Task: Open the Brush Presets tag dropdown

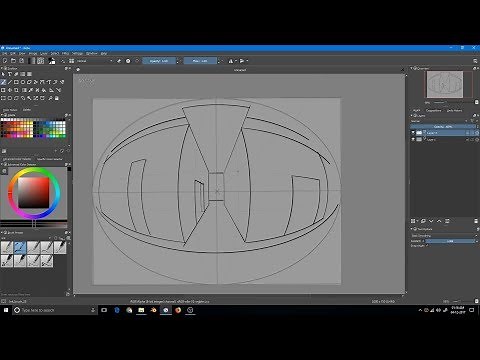Action: [25, 238]
